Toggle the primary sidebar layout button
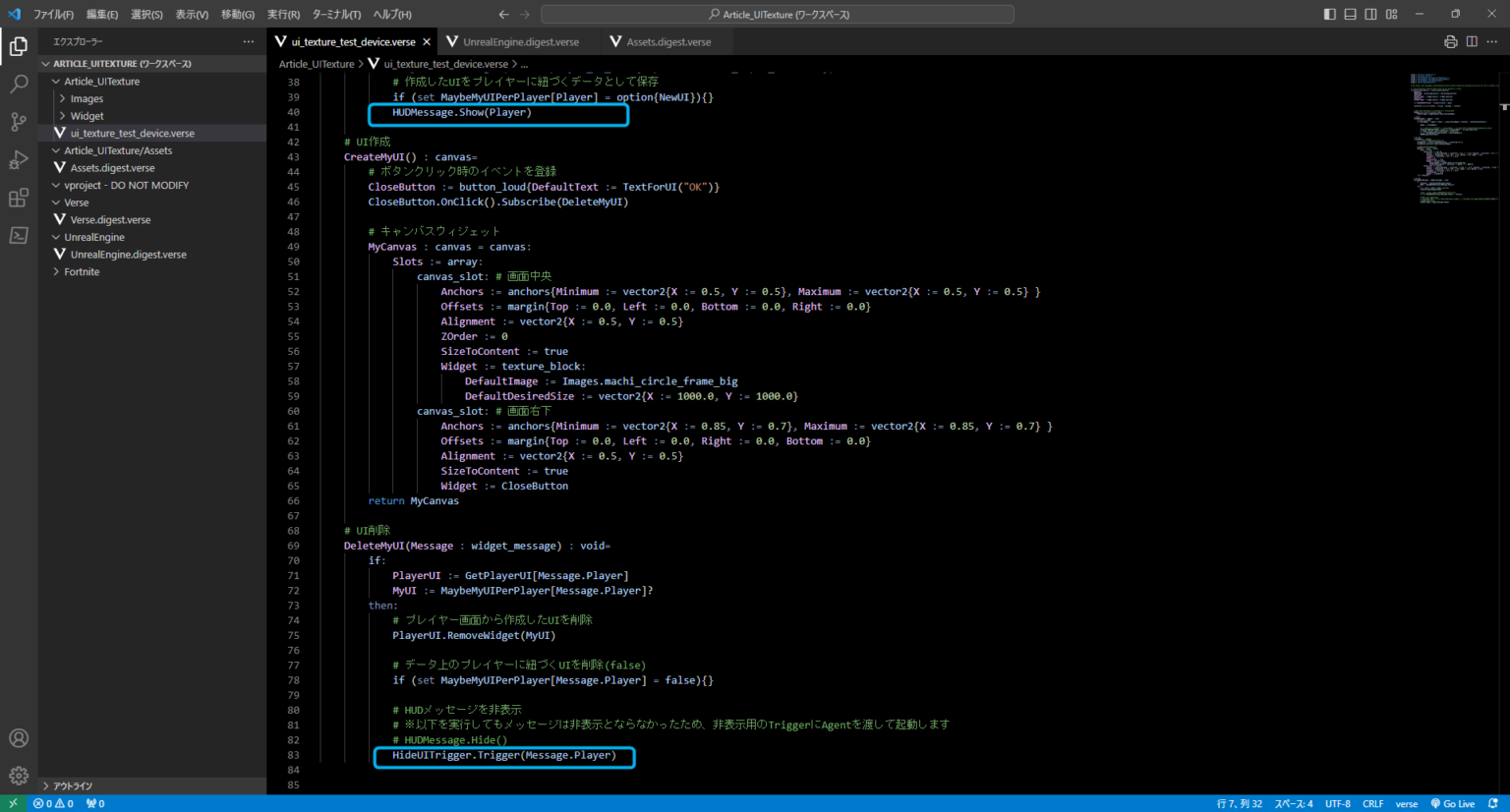The image size is (1510, 812). pyautogui.click(x=1329, y=14)
